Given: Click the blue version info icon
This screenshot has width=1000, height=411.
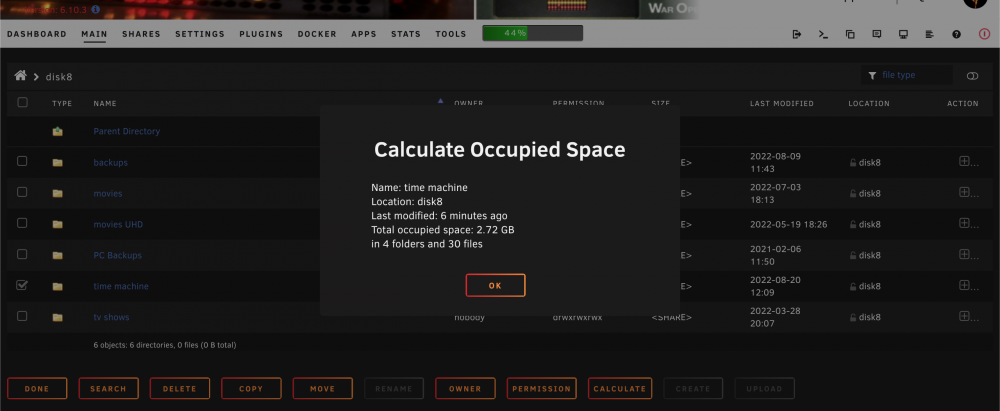Looking at the screenshot, I should 95,10.
